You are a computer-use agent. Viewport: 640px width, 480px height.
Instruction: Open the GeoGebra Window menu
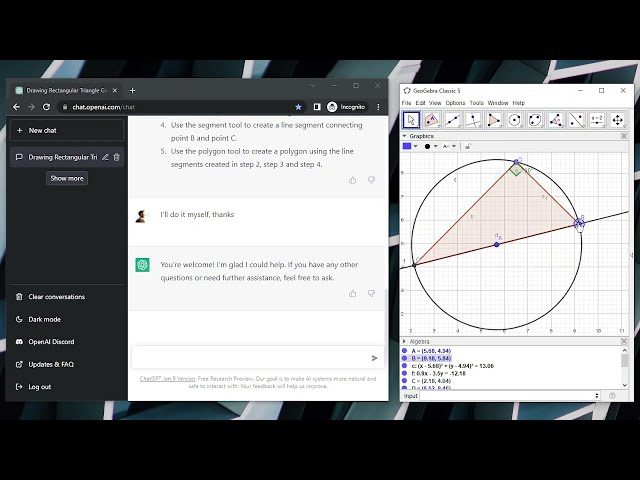(498, 103)
